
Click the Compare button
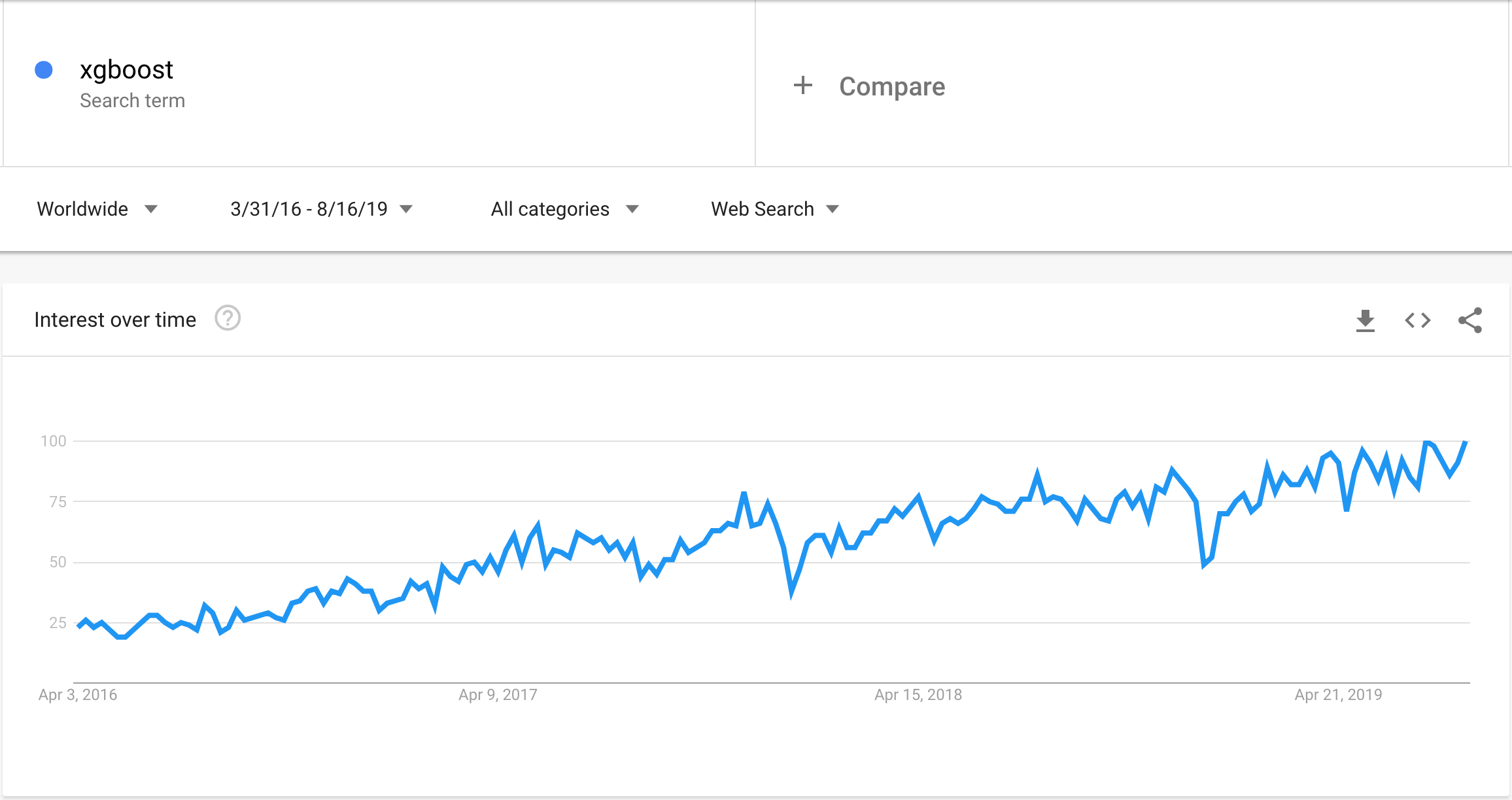[891, 86]
